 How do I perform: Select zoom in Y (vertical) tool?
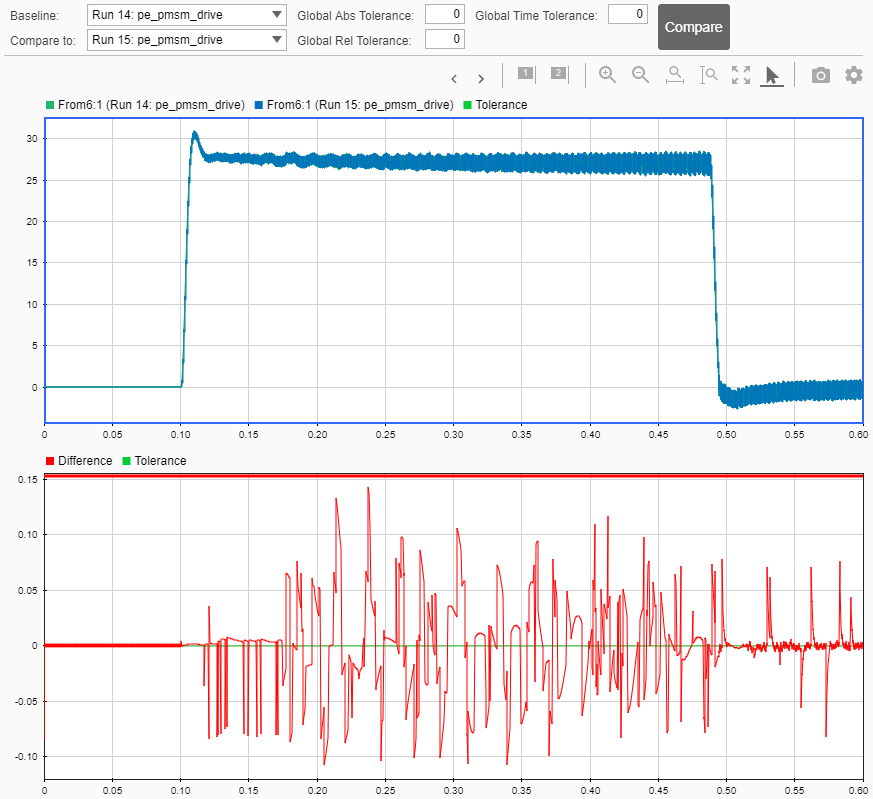coord(708,75)
